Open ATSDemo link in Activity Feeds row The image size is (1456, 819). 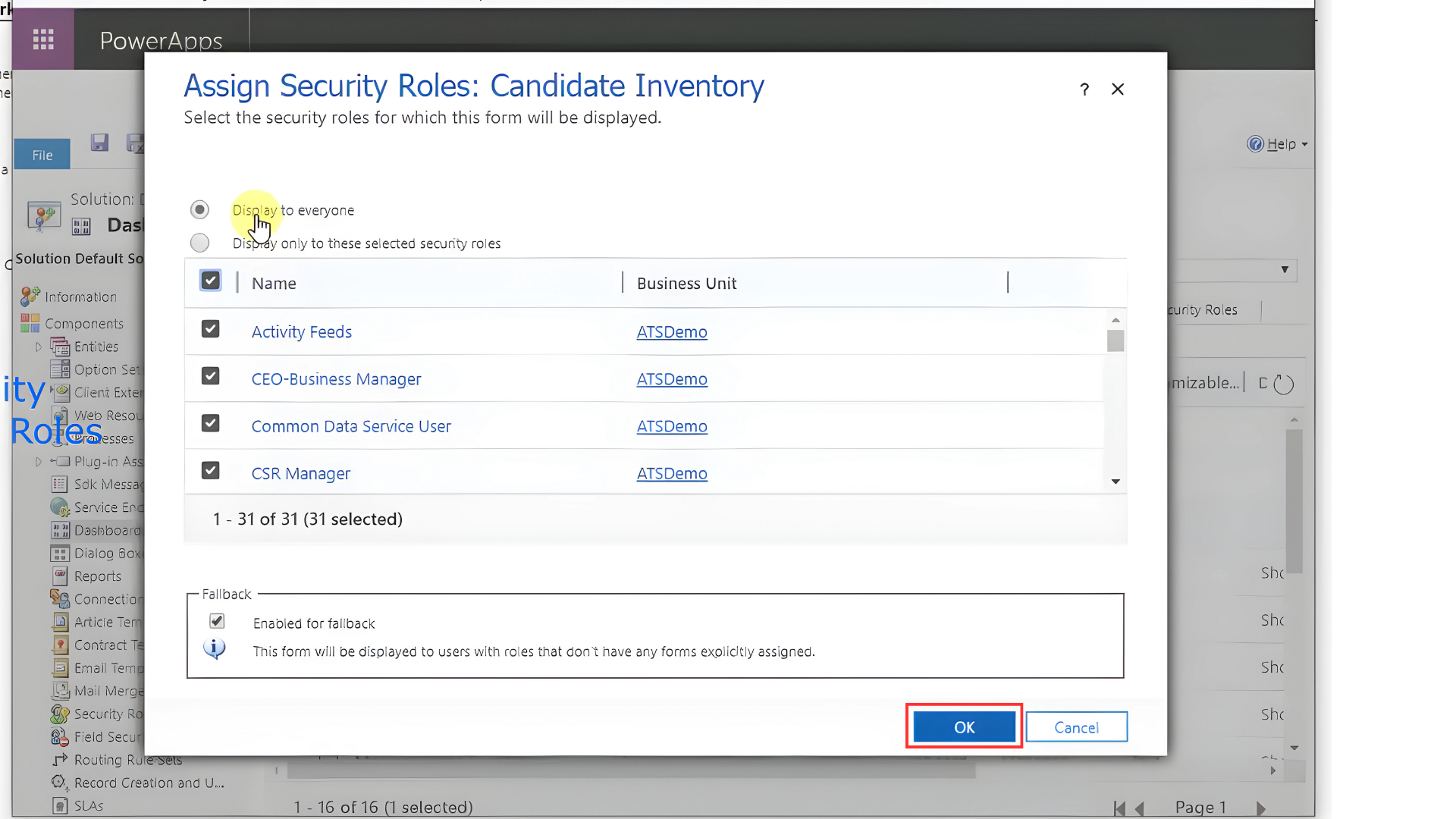672,332
